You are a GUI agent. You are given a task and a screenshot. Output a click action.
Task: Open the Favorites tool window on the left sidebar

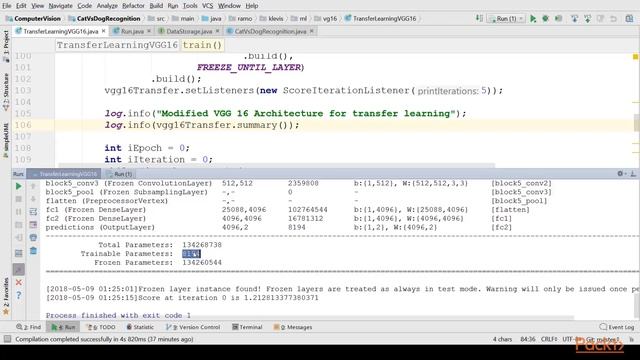6,296
